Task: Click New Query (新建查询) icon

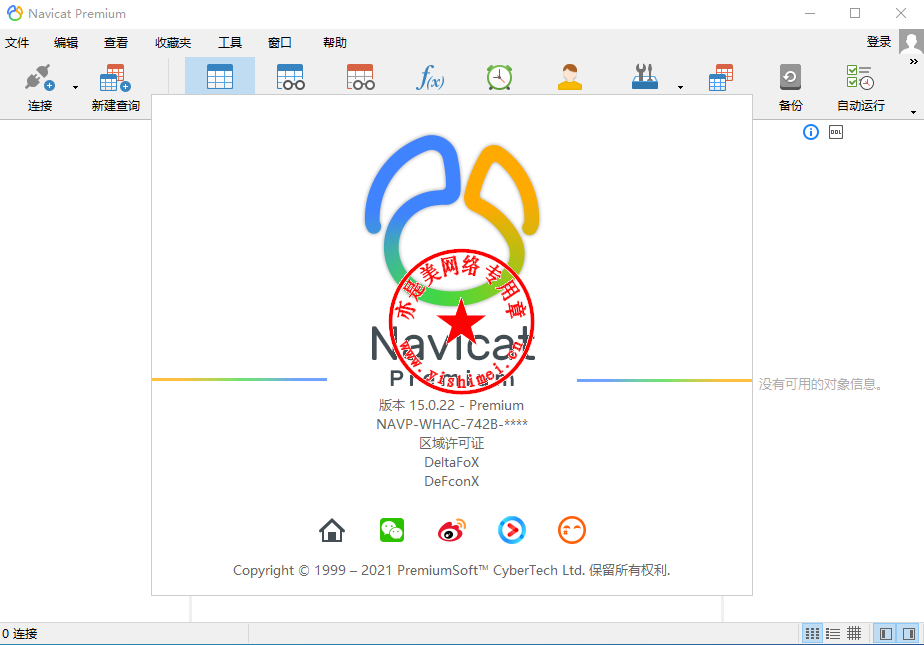Action: (116, 78)
